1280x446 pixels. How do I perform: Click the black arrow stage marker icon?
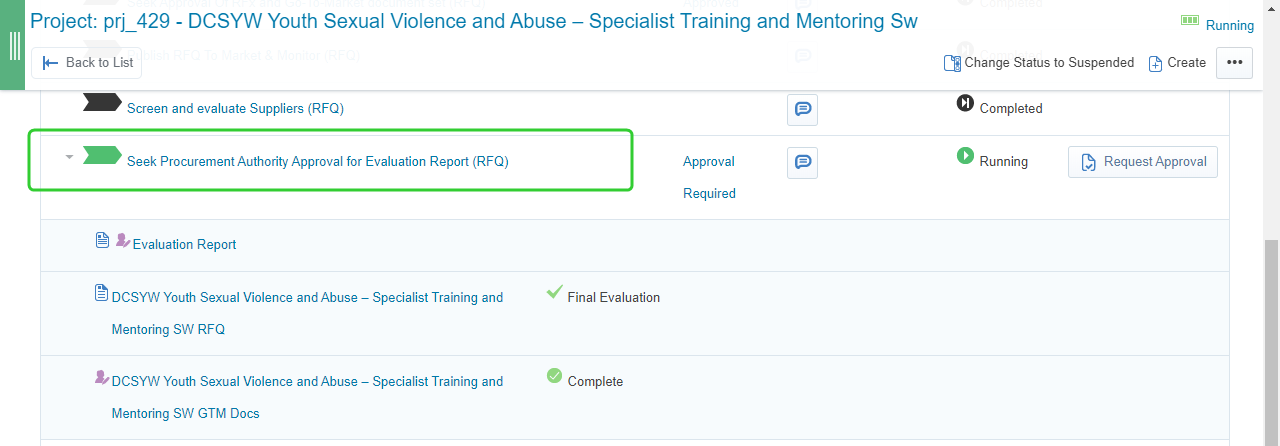(101, 102)
